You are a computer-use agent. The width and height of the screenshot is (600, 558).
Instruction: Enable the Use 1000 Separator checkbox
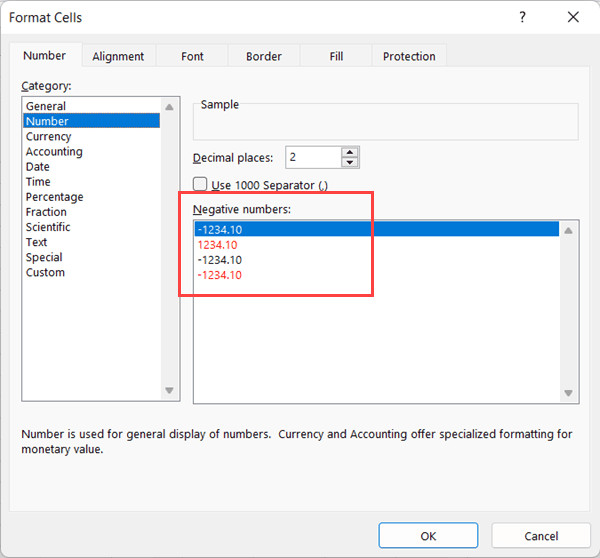[200, 185]
